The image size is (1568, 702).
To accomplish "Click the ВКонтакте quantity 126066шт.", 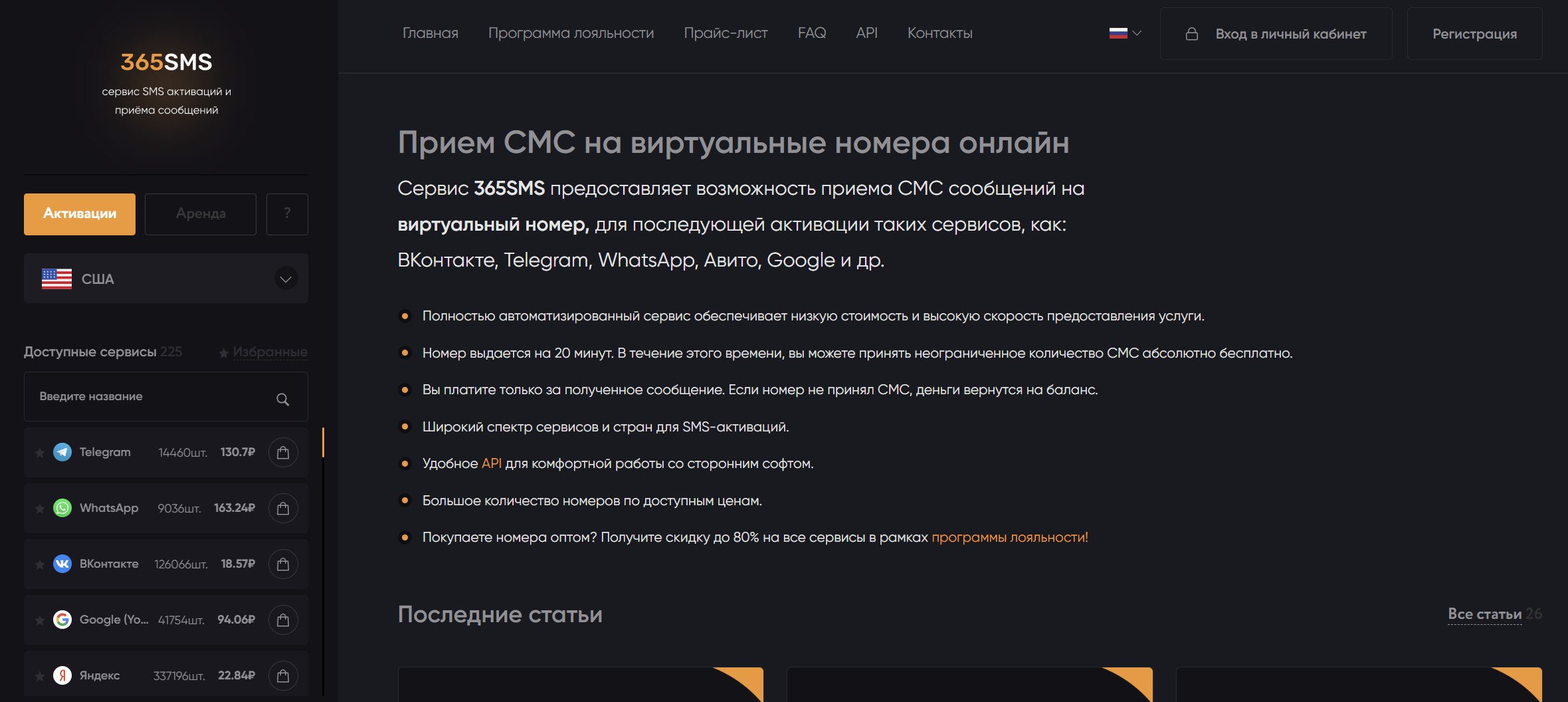I will coord(181,564).
